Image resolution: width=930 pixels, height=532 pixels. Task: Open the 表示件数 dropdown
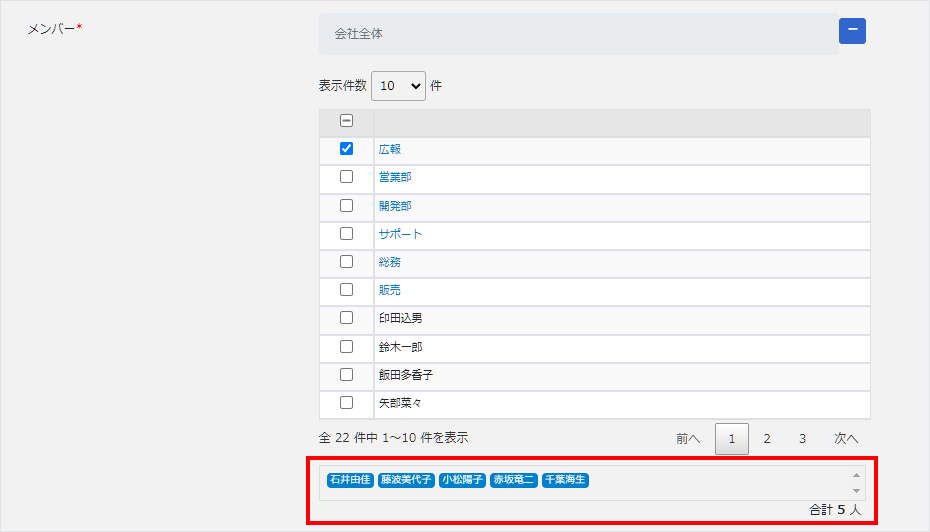[x=398, y=86]
